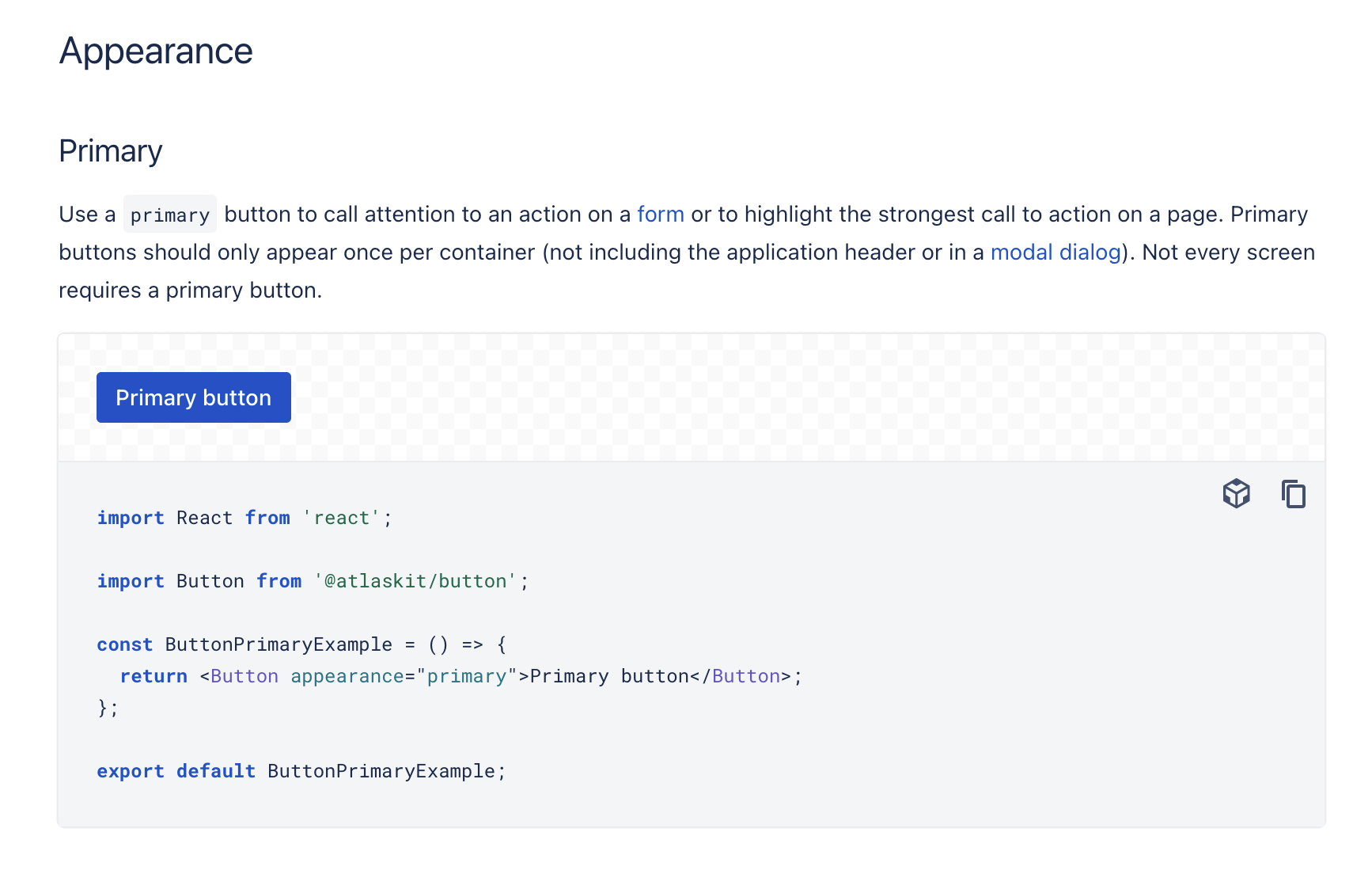Click the blue Primary button
Image resolution: width=1372 pixels, height=874 pixels.
[194, 397]
